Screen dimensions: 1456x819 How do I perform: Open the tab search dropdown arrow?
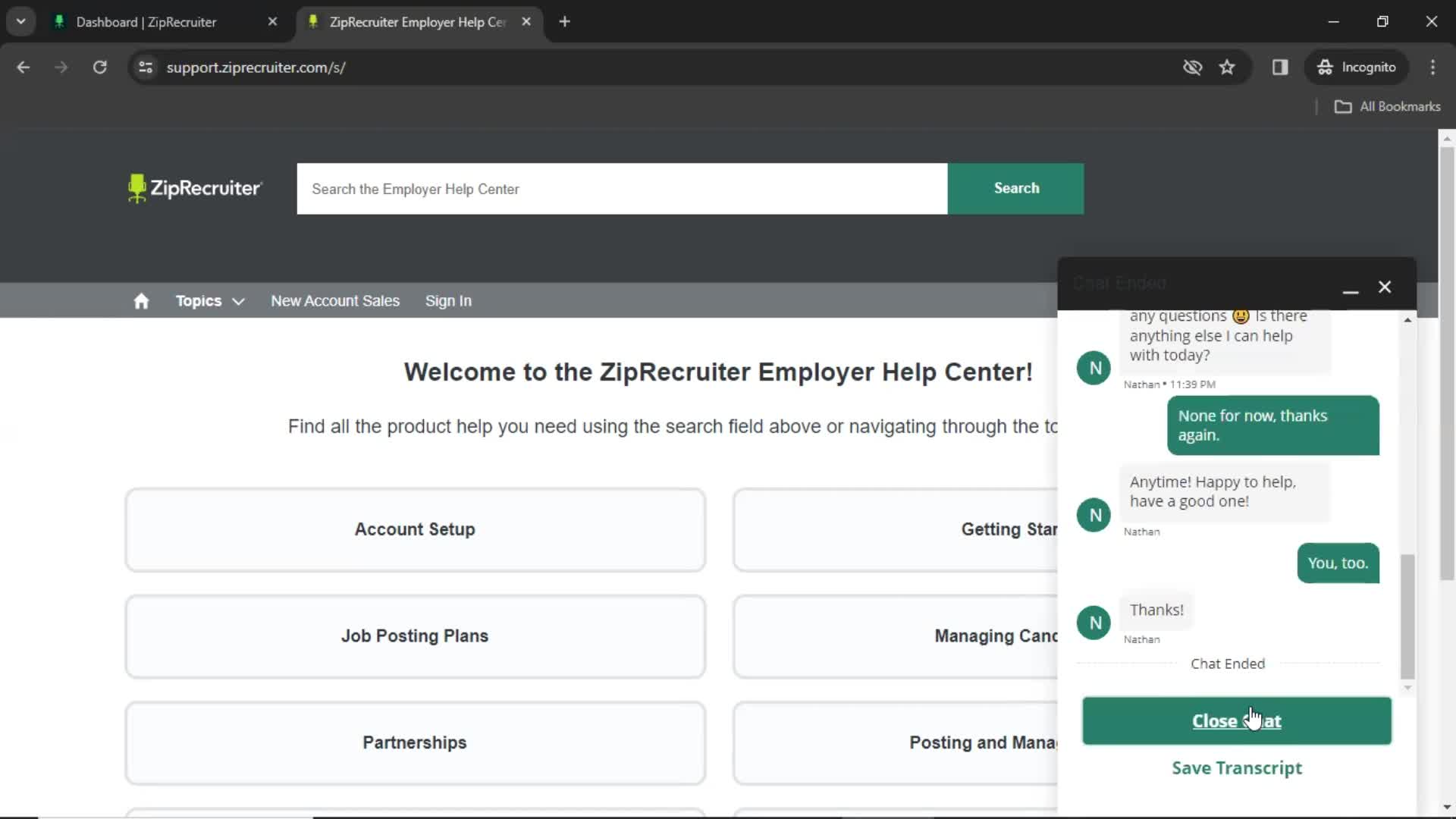pyautogui.click(x=21, y=21)
